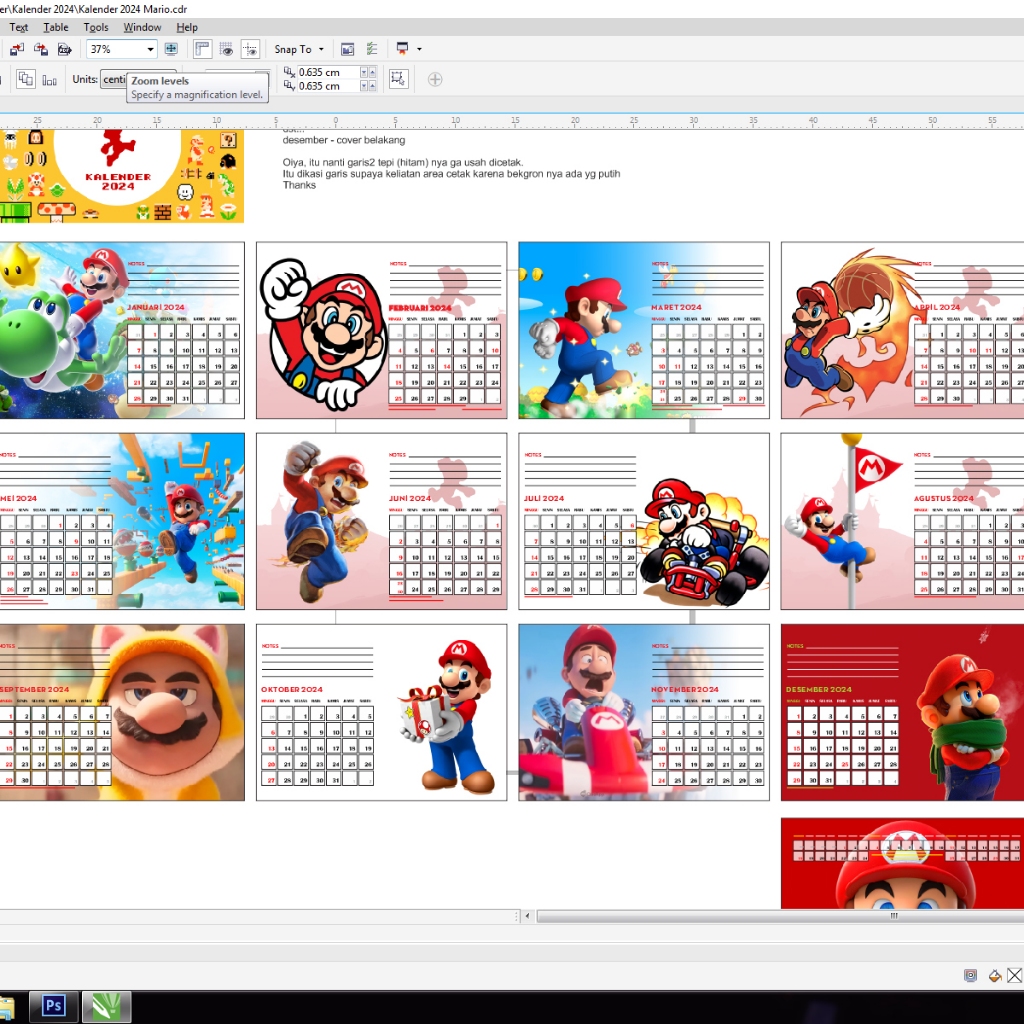Viewport: 1024px width, 1024px height.
Task: Click the All pages layout button
Action: tap(25, 79)
